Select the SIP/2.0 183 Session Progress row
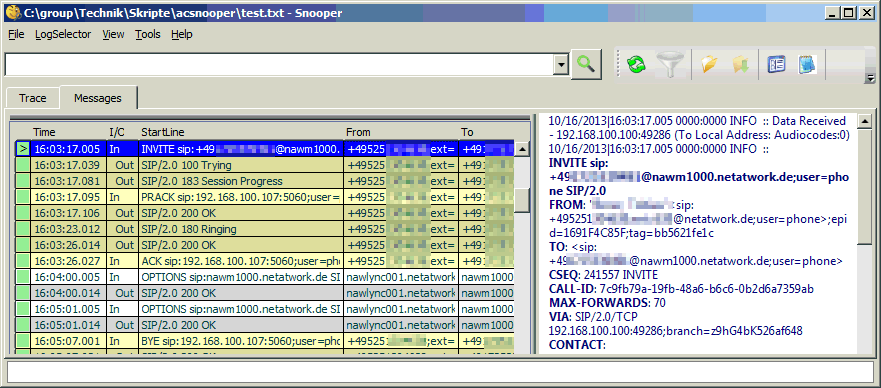This screenshot has height=388, width=881. point(264,181)
